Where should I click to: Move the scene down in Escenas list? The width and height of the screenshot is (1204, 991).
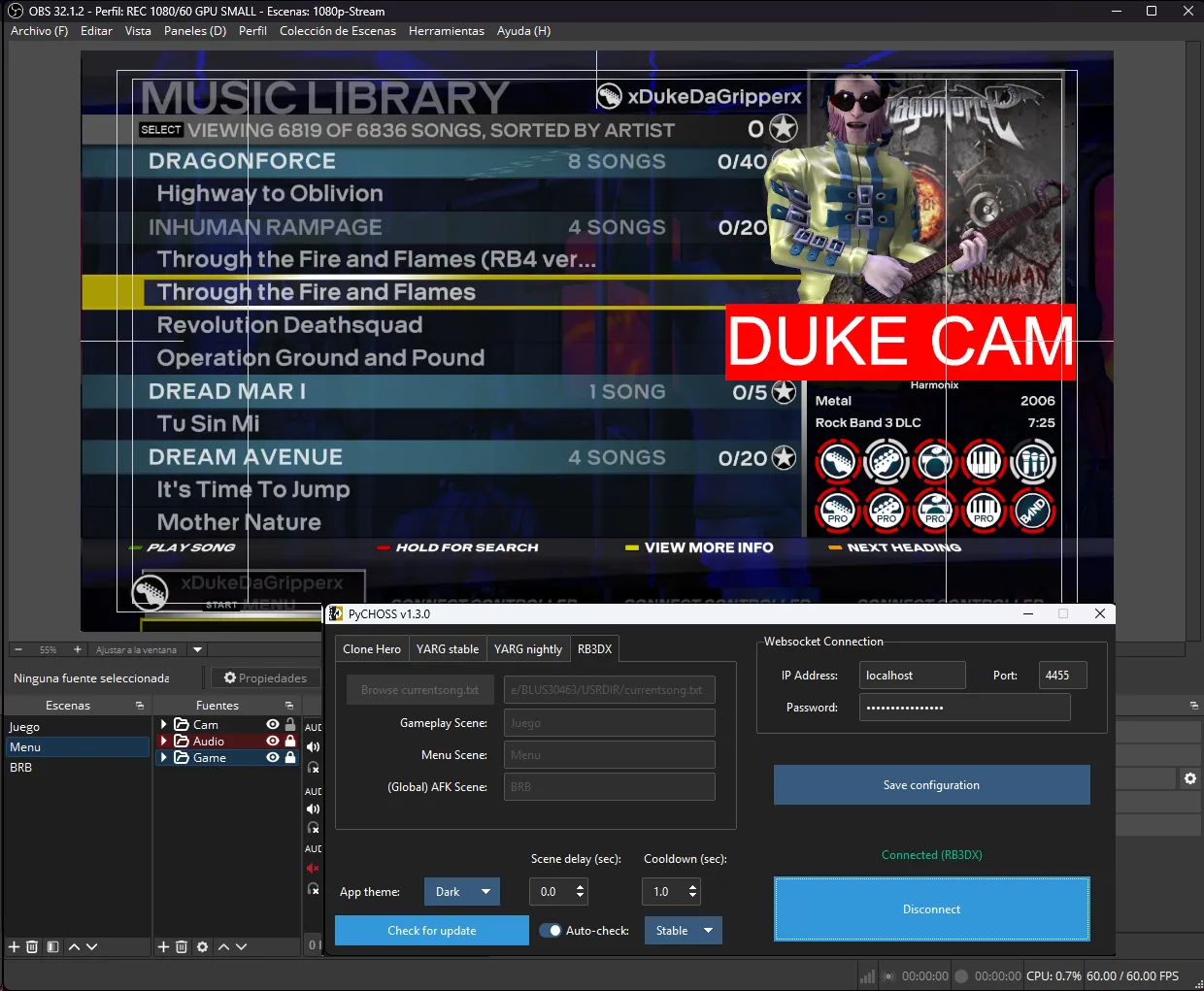tap(91, 946)
